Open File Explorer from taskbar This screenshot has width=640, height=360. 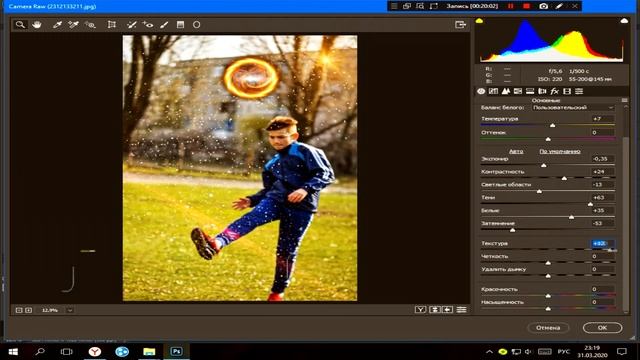(x=149, y=351)
